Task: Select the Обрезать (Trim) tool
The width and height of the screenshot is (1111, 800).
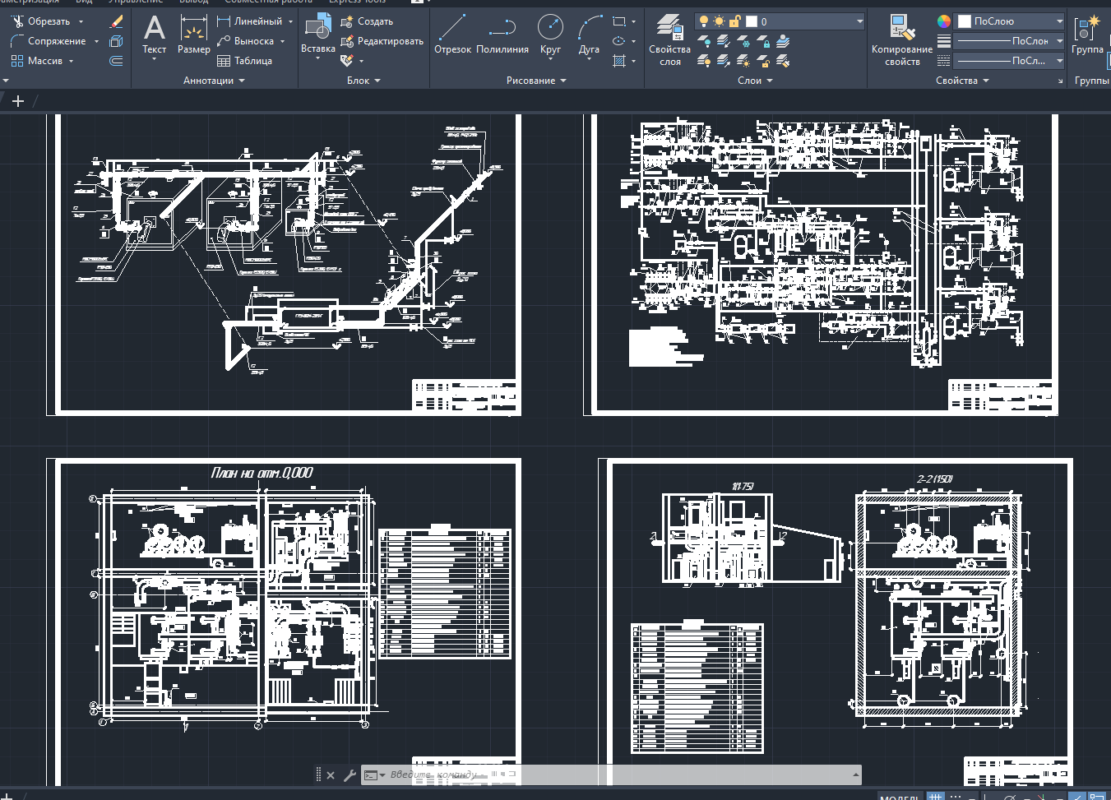Action: [x=41, y=21]
